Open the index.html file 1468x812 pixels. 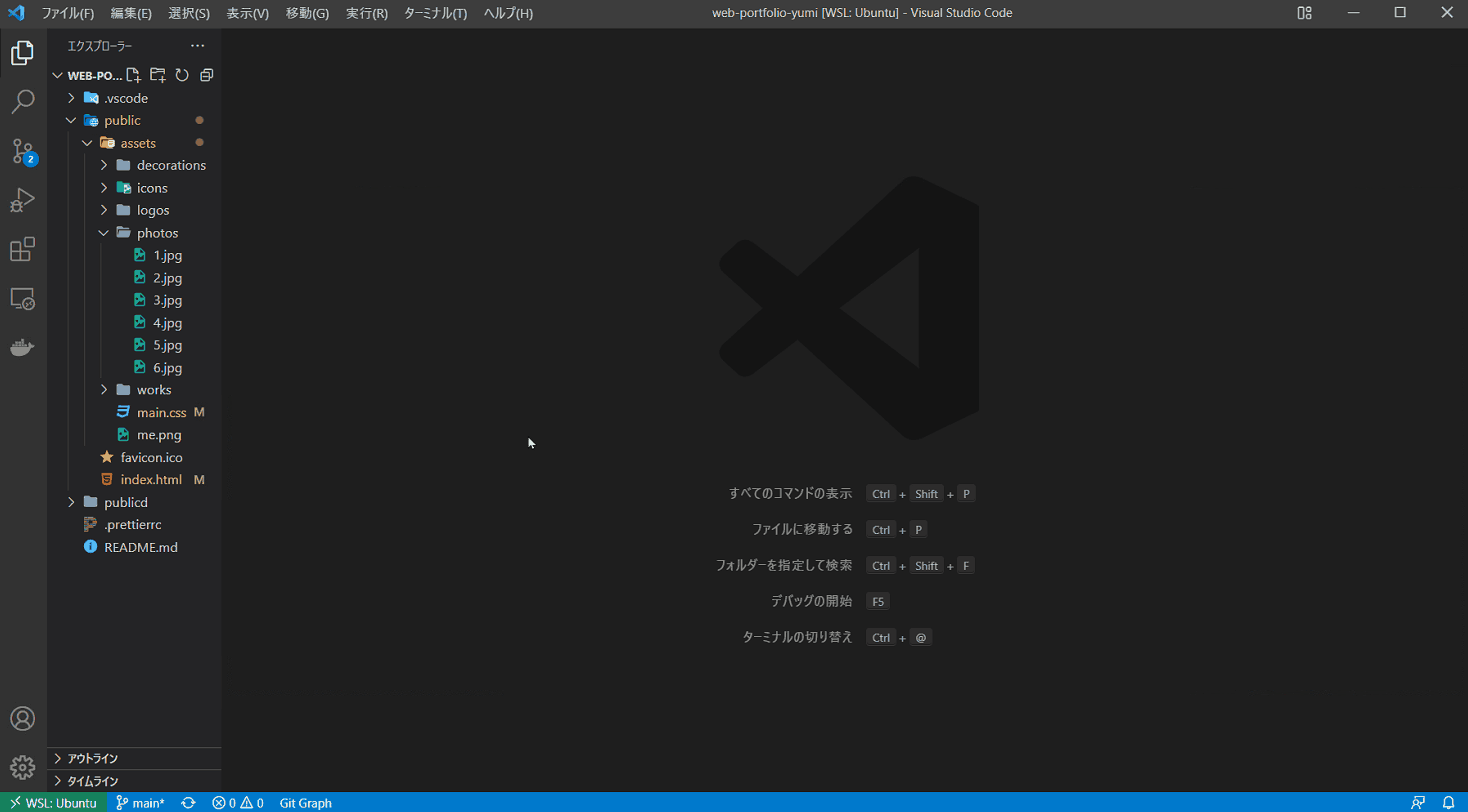134,480
